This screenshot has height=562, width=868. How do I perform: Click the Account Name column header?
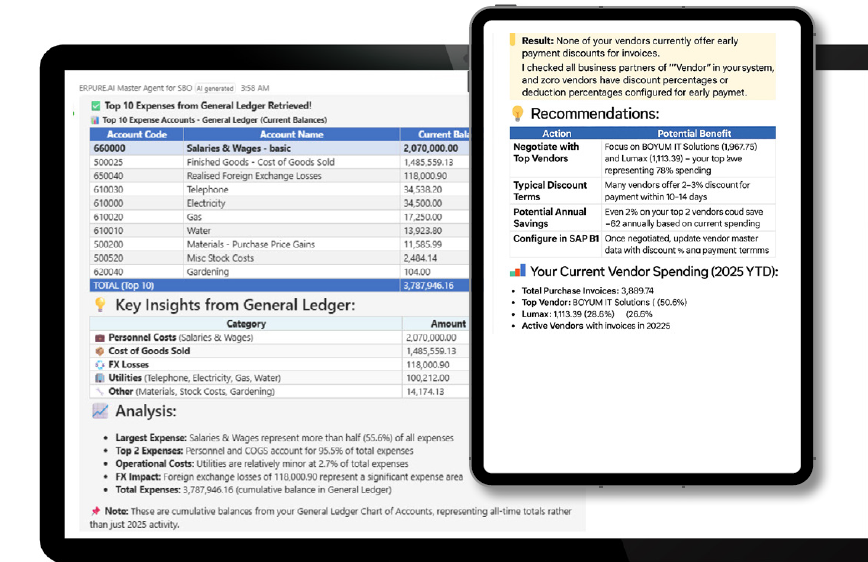click(291, 134)
